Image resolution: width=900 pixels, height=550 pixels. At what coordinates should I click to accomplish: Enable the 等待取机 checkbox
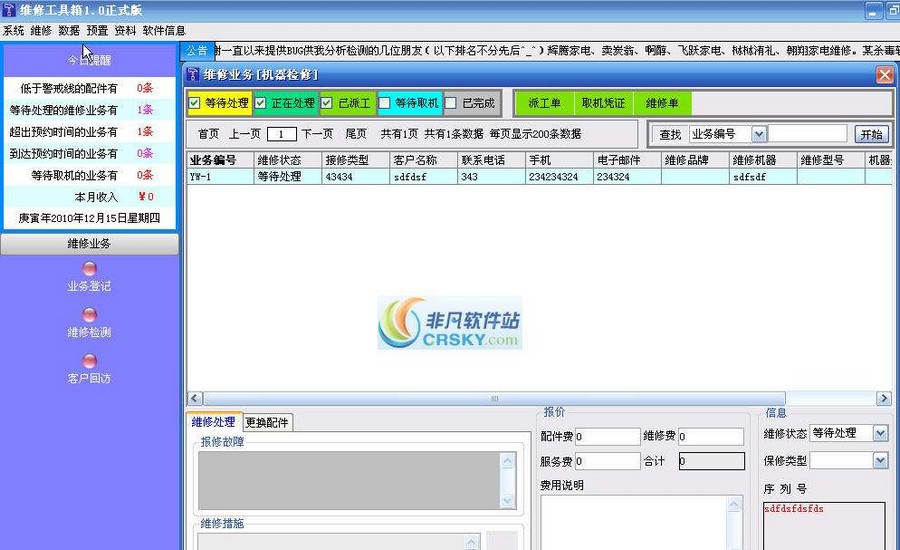pyautogui.click(x=385, y=103)
